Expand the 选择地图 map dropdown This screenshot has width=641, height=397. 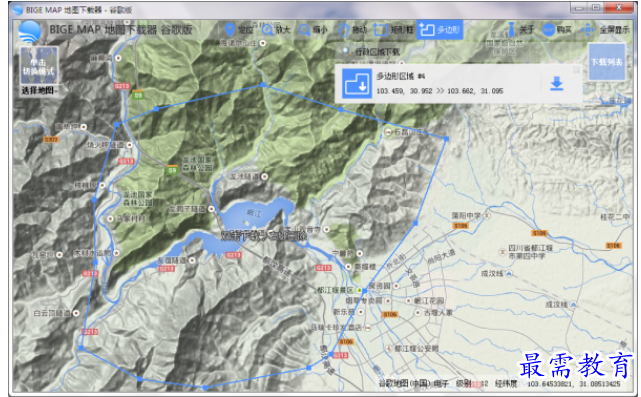click(x=39, y=90)
